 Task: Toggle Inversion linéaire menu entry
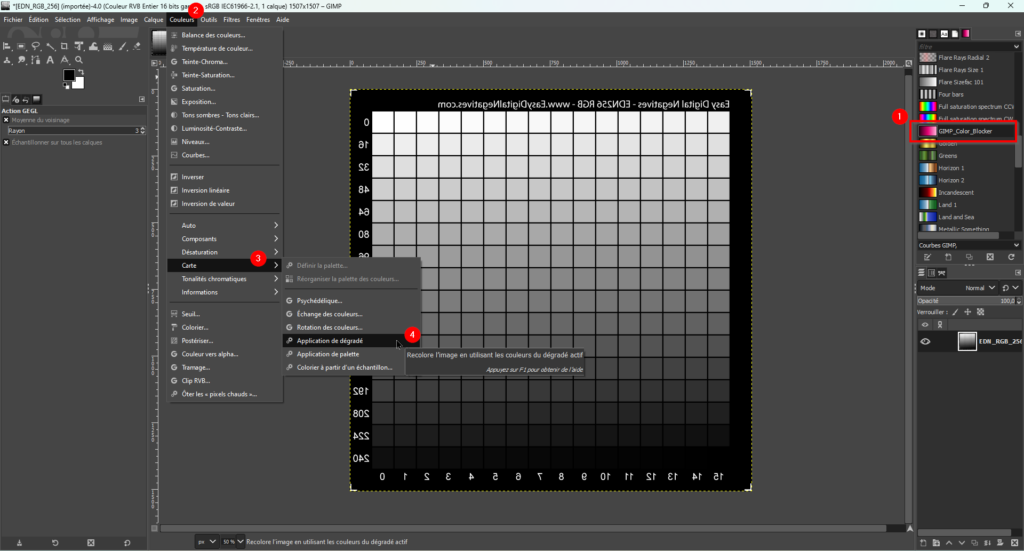225,191
